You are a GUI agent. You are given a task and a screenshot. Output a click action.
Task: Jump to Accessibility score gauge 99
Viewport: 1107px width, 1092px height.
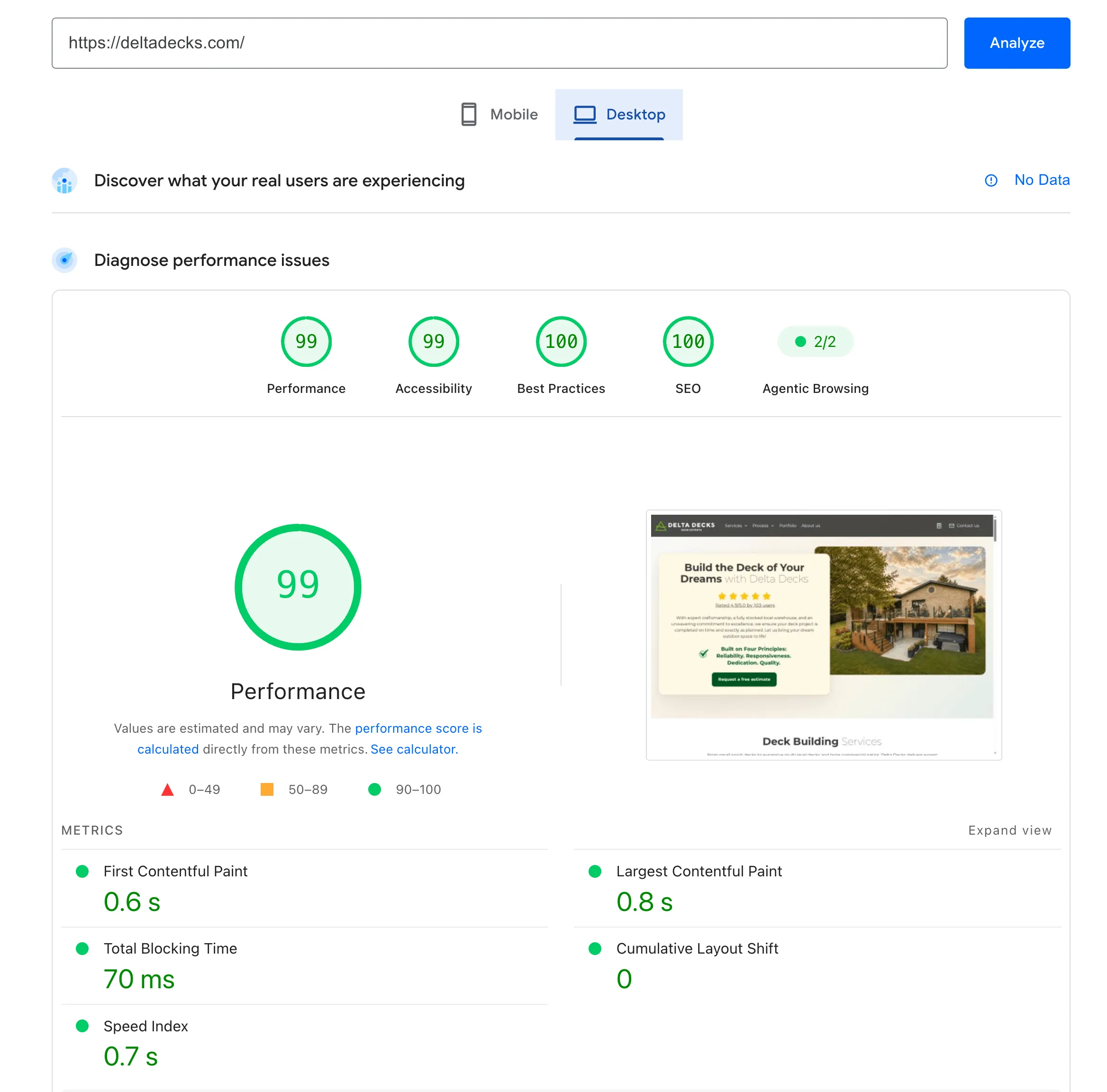click(434, 341)
